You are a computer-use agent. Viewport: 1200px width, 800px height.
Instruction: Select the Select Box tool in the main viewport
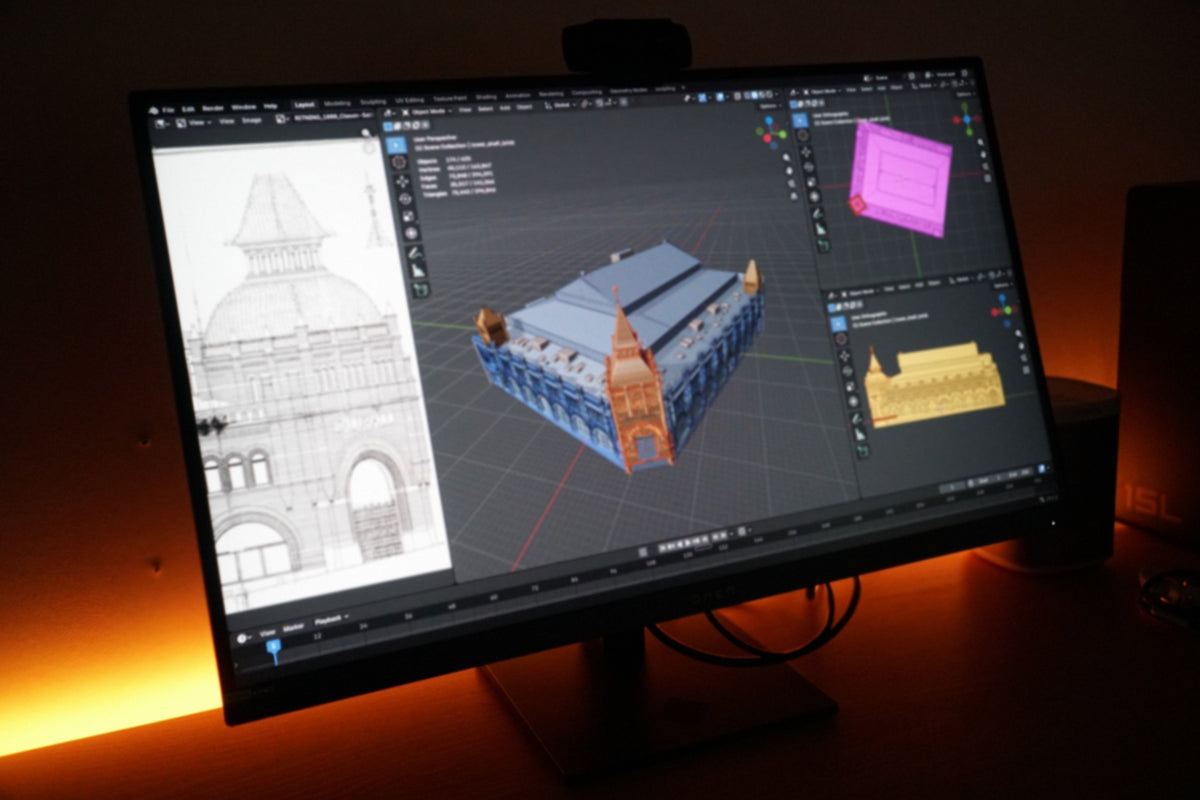coord(397,143)
